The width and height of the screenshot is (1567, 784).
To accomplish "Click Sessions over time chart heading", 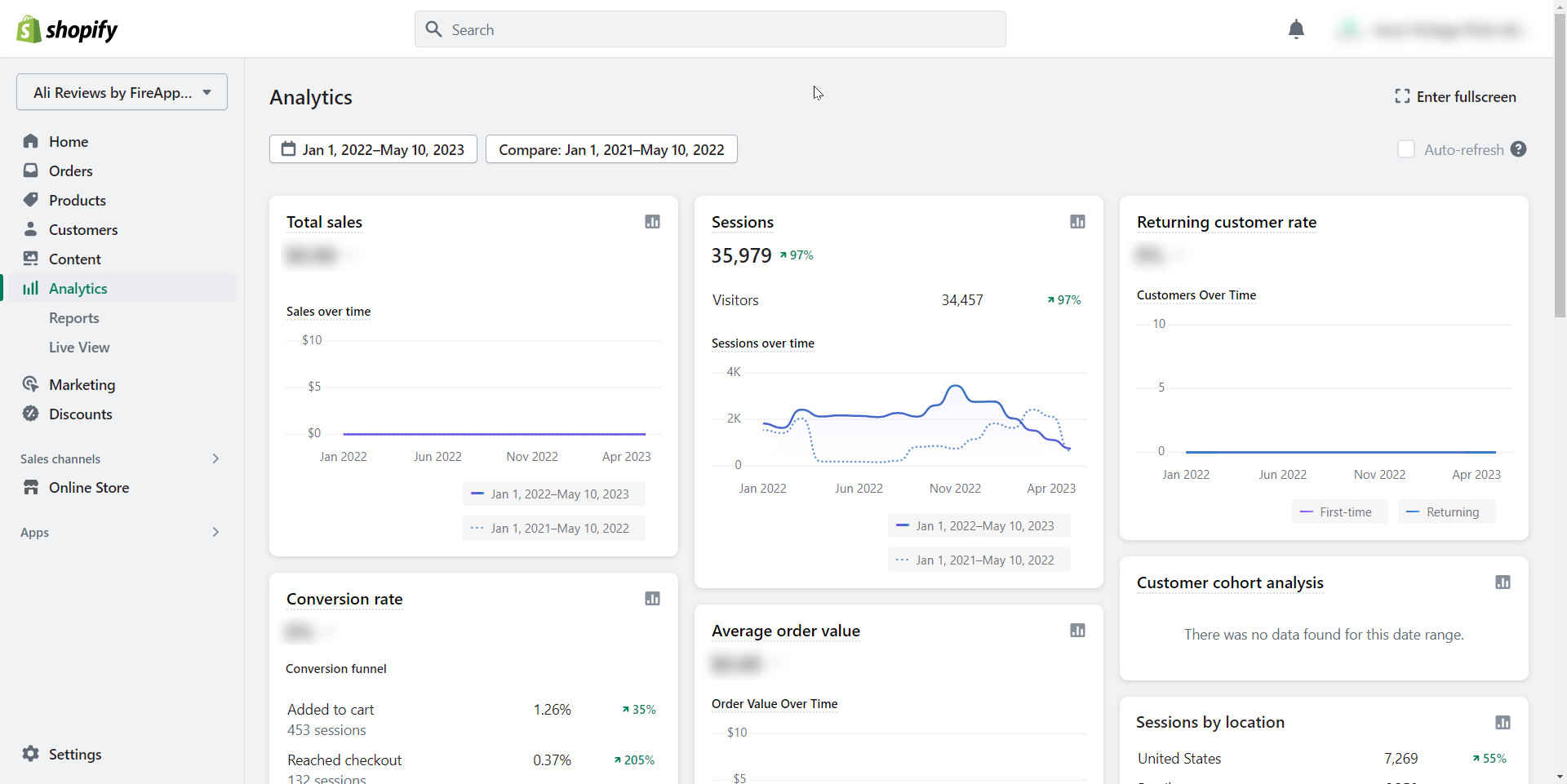I will (763, 343).
